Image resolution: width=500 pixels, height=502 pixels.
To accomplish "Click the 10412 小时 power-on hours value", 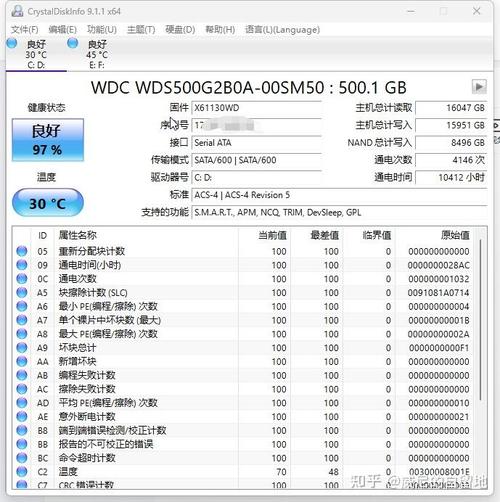I will pyautogui.click(x=451, y=177).
